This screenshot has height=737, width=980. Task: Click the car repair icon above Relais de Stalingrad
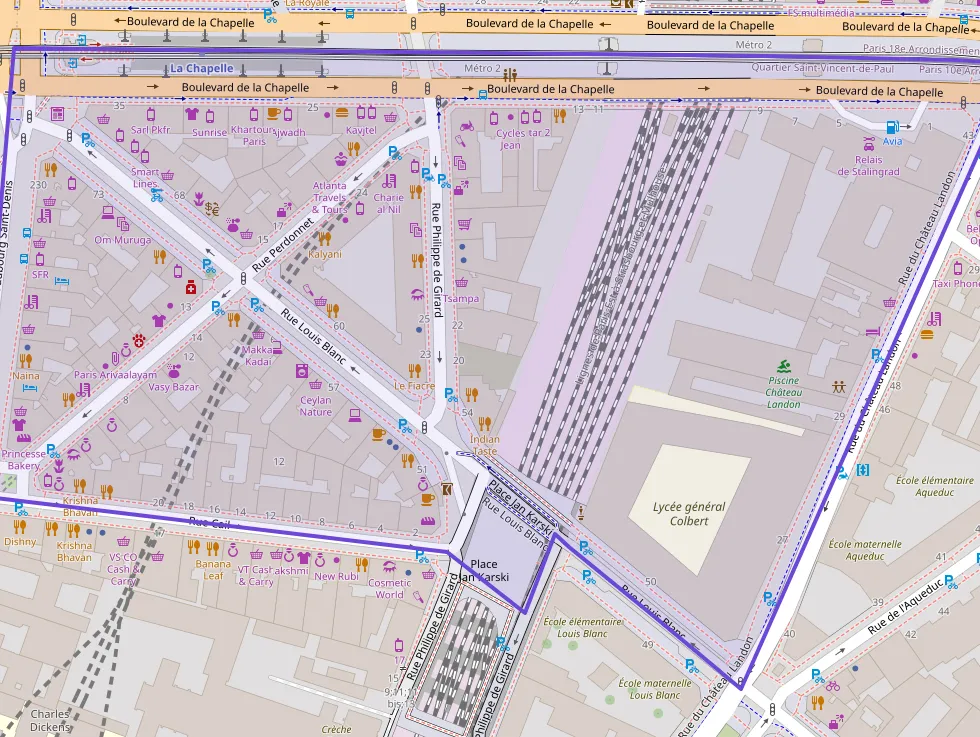[869, 144]
